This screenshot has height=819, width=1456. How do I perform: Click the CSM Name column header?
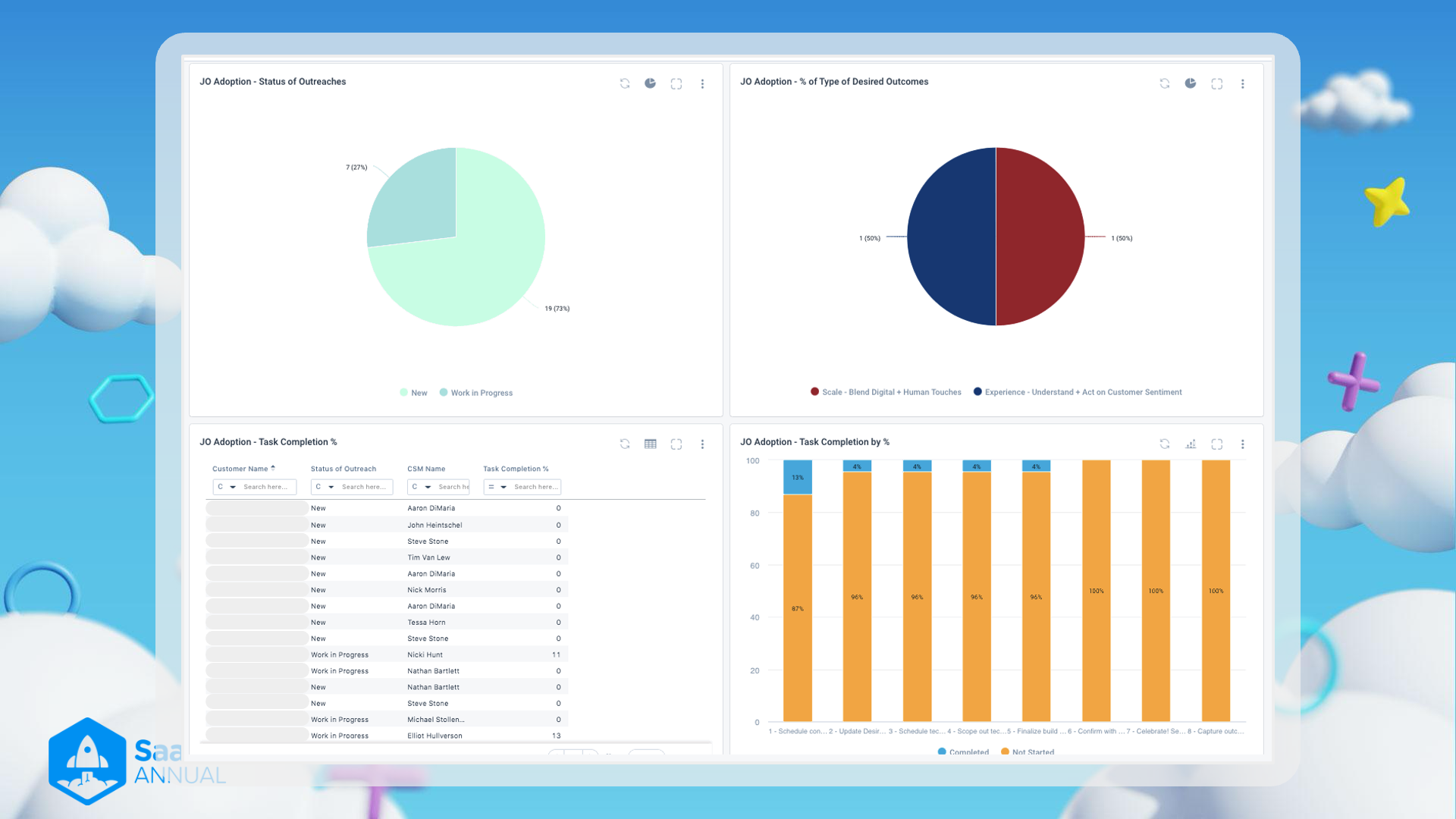click(x=426, y=469)
